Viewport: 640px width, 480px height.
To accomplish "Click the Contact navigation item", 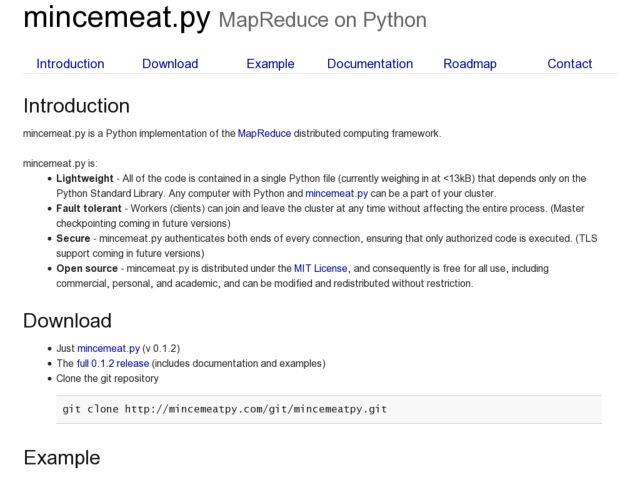I will (x=570, y=64).
